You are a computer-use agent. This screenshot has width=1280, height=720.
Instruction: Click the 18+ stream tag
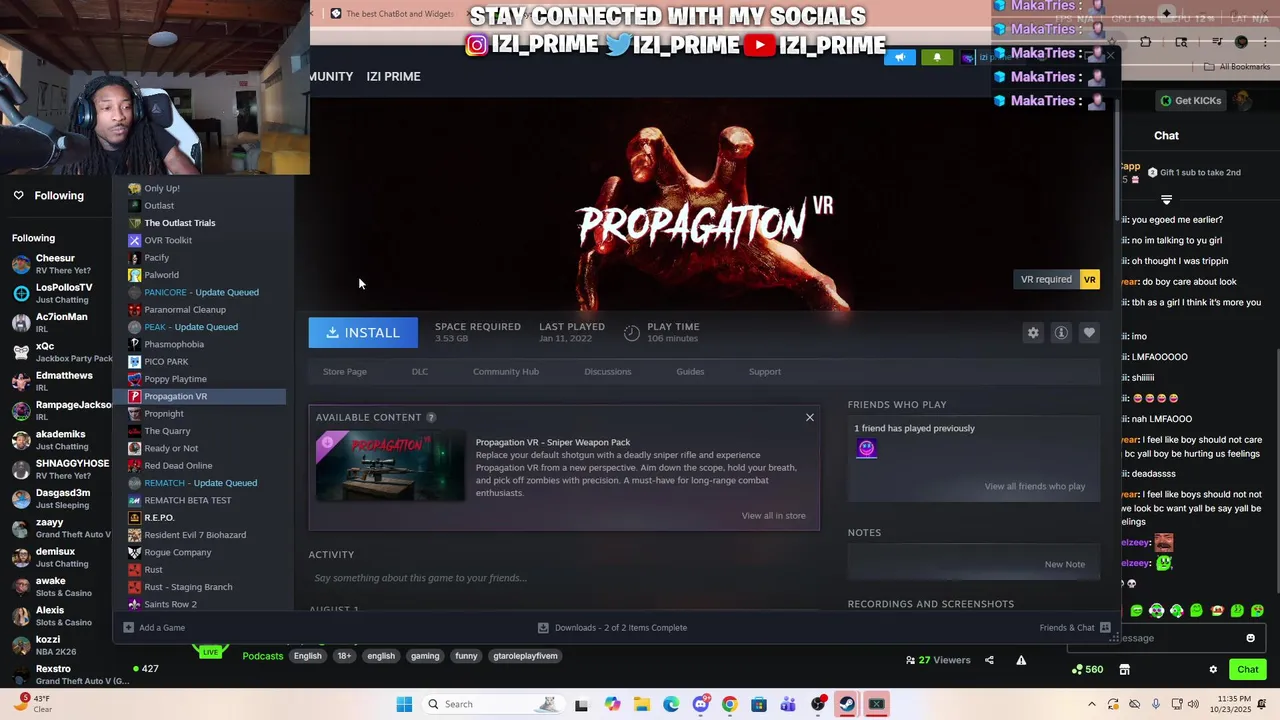(x=344, y=656)
